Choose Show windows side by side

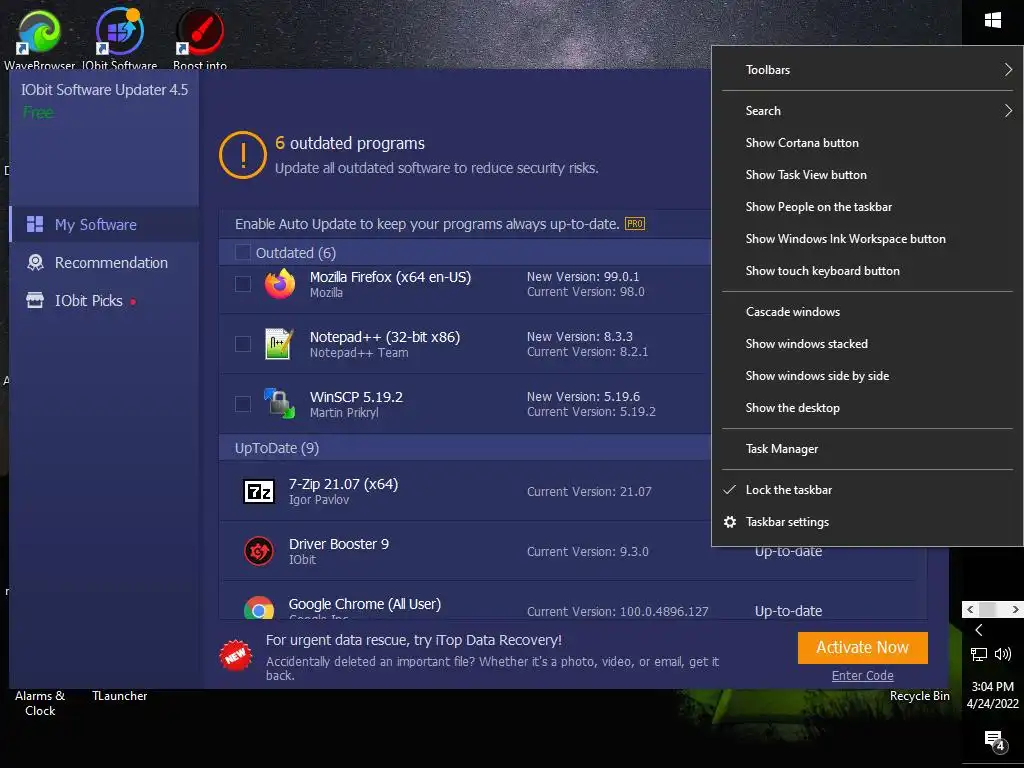click(x=867, y=376)
